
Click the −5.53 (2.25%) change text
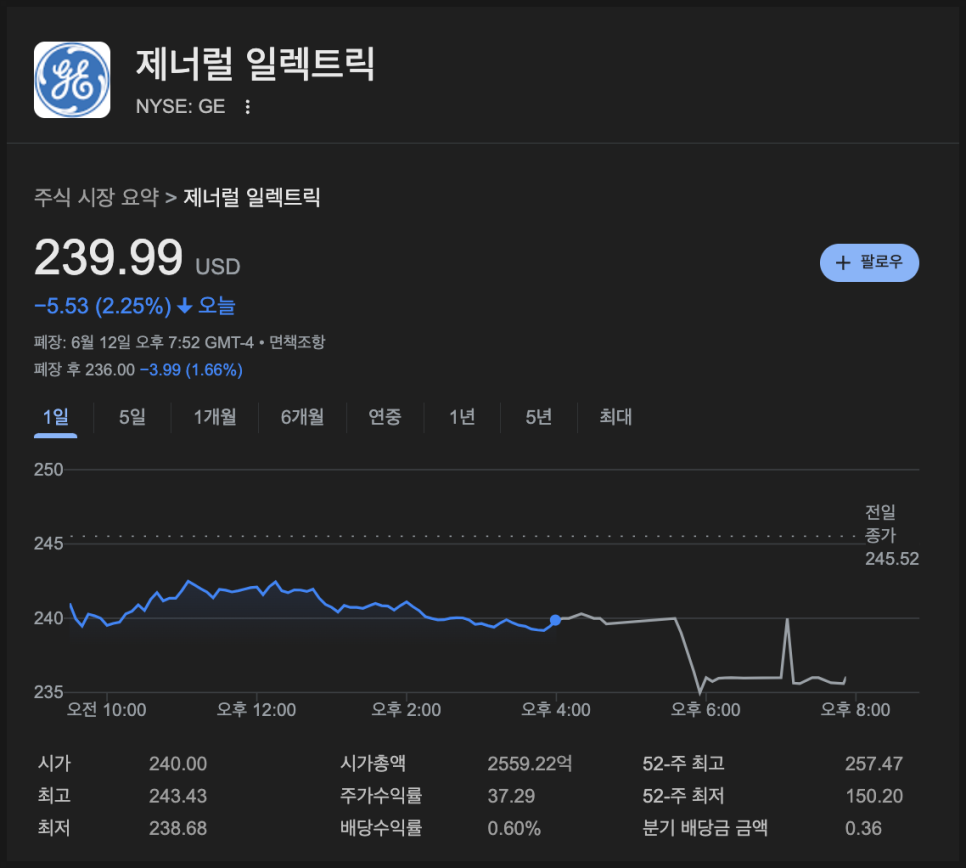pos(103,306)
